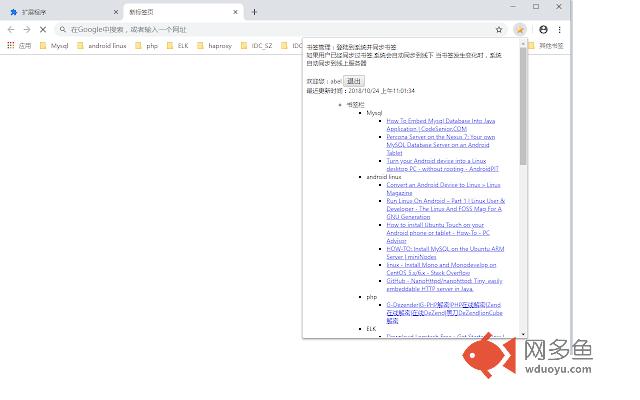Click the last-updated timestamp 2018/10/24 text

pyautogui.click(x=381, y=91)
